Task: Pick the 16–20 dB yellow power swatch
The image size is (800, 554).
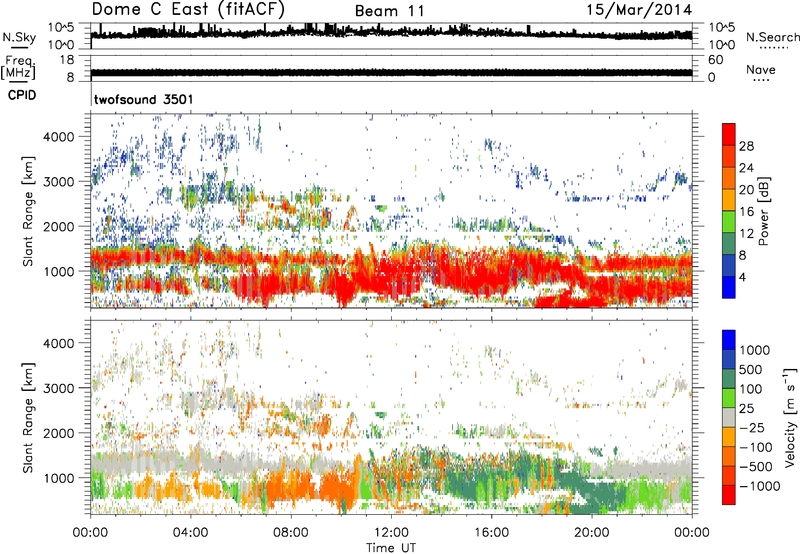Action: coord(729,200)
